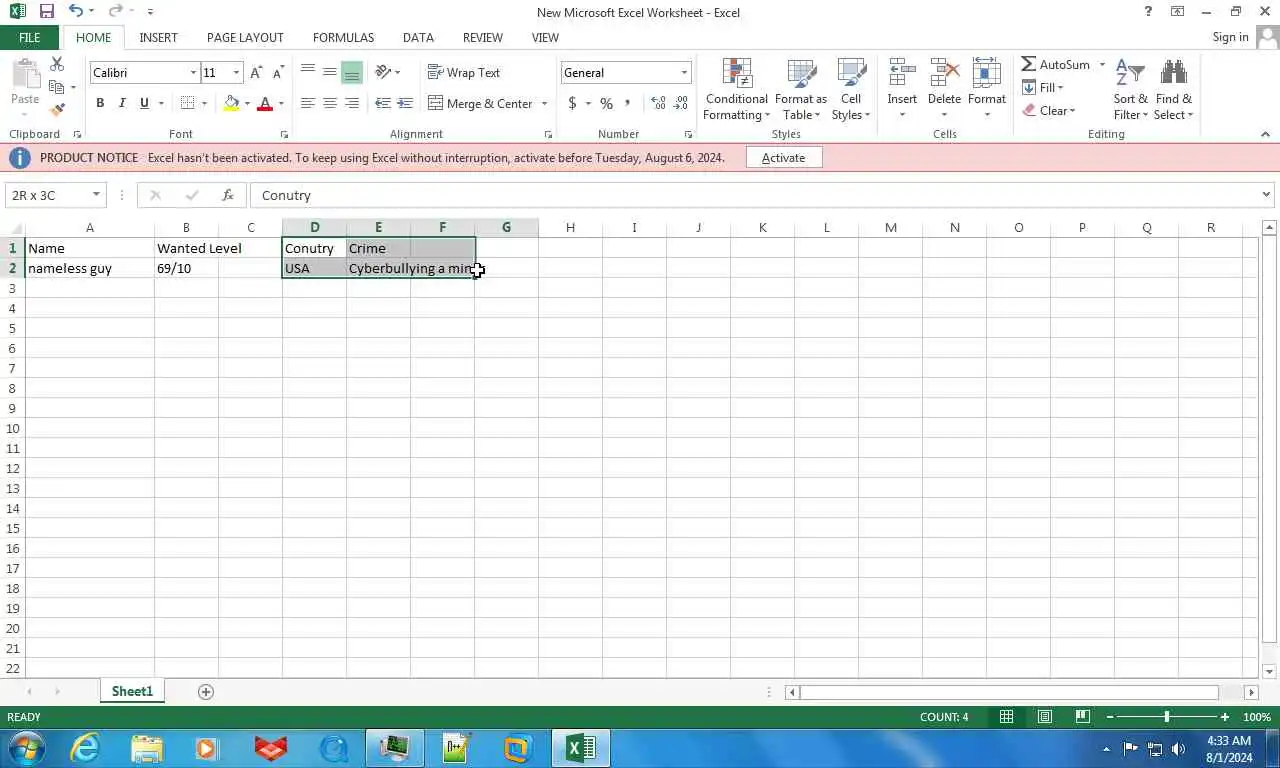Image resolution: width=1280 pixels, height=768 pixels.
Task: Click the Undo arrow icon
Action: coord(76,12)
